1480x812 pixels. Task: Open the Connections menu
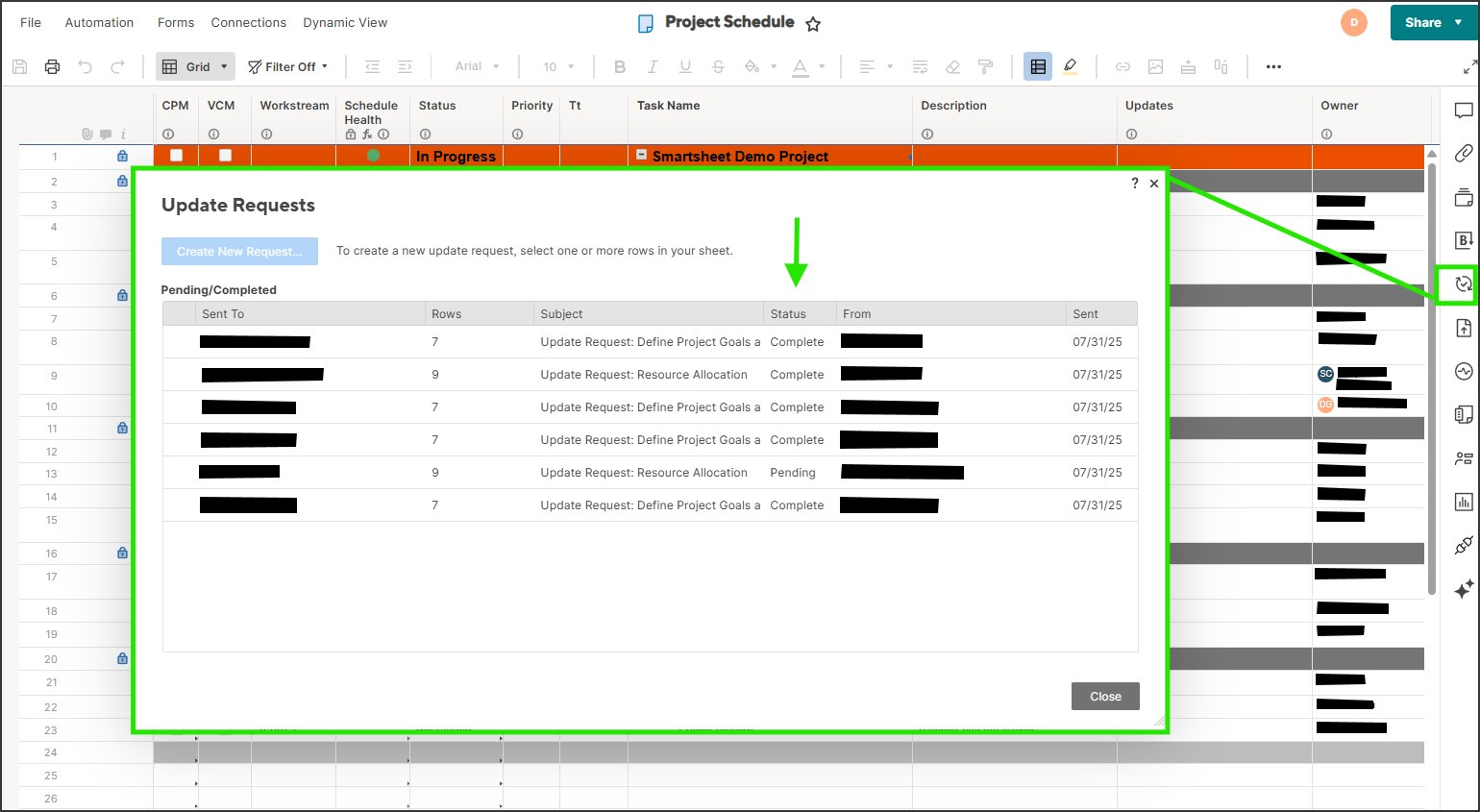coord(249,22)
